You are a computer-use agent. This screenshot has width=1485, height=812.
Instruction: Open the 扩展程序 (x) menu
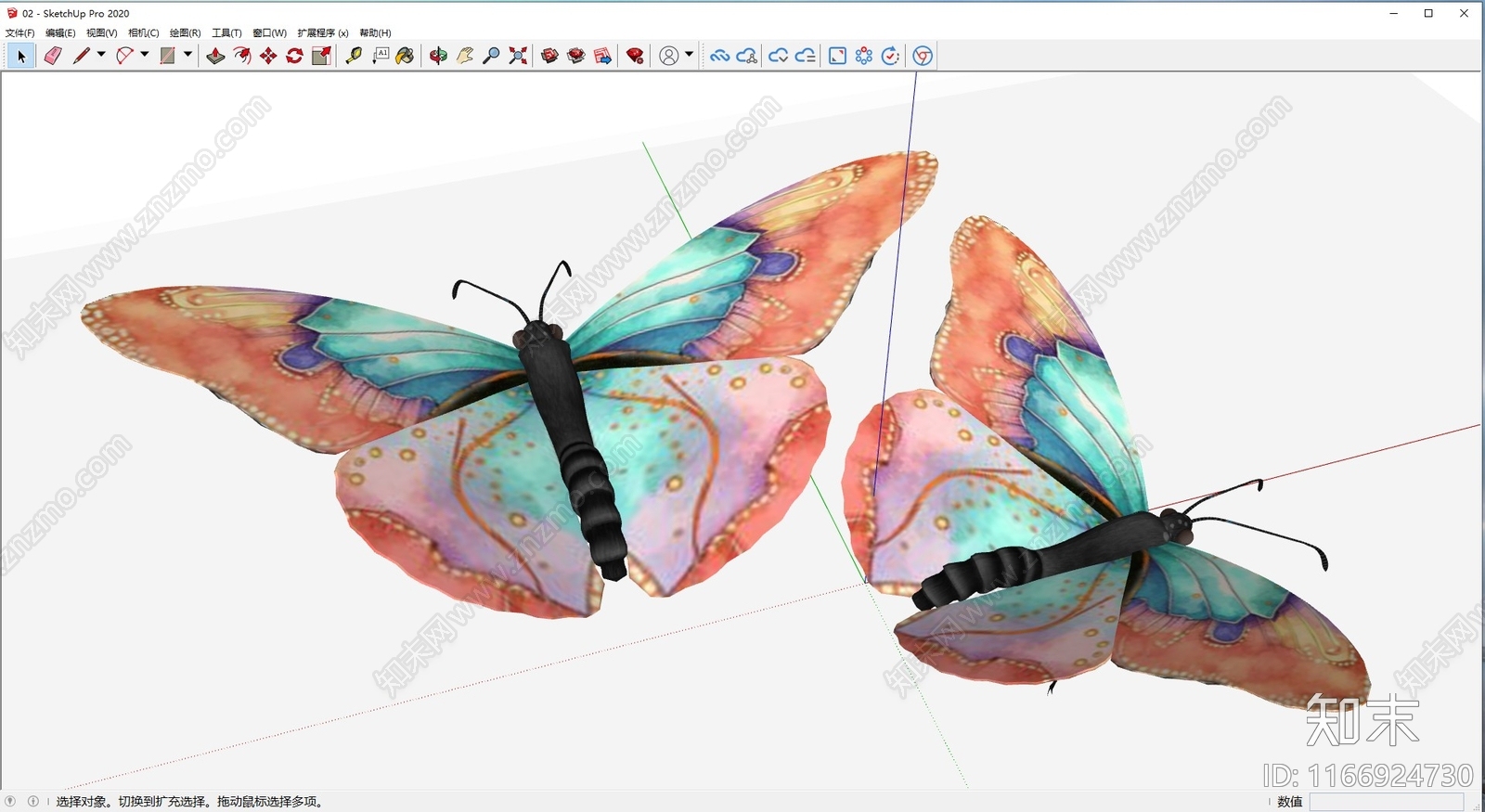coord(322,32)
